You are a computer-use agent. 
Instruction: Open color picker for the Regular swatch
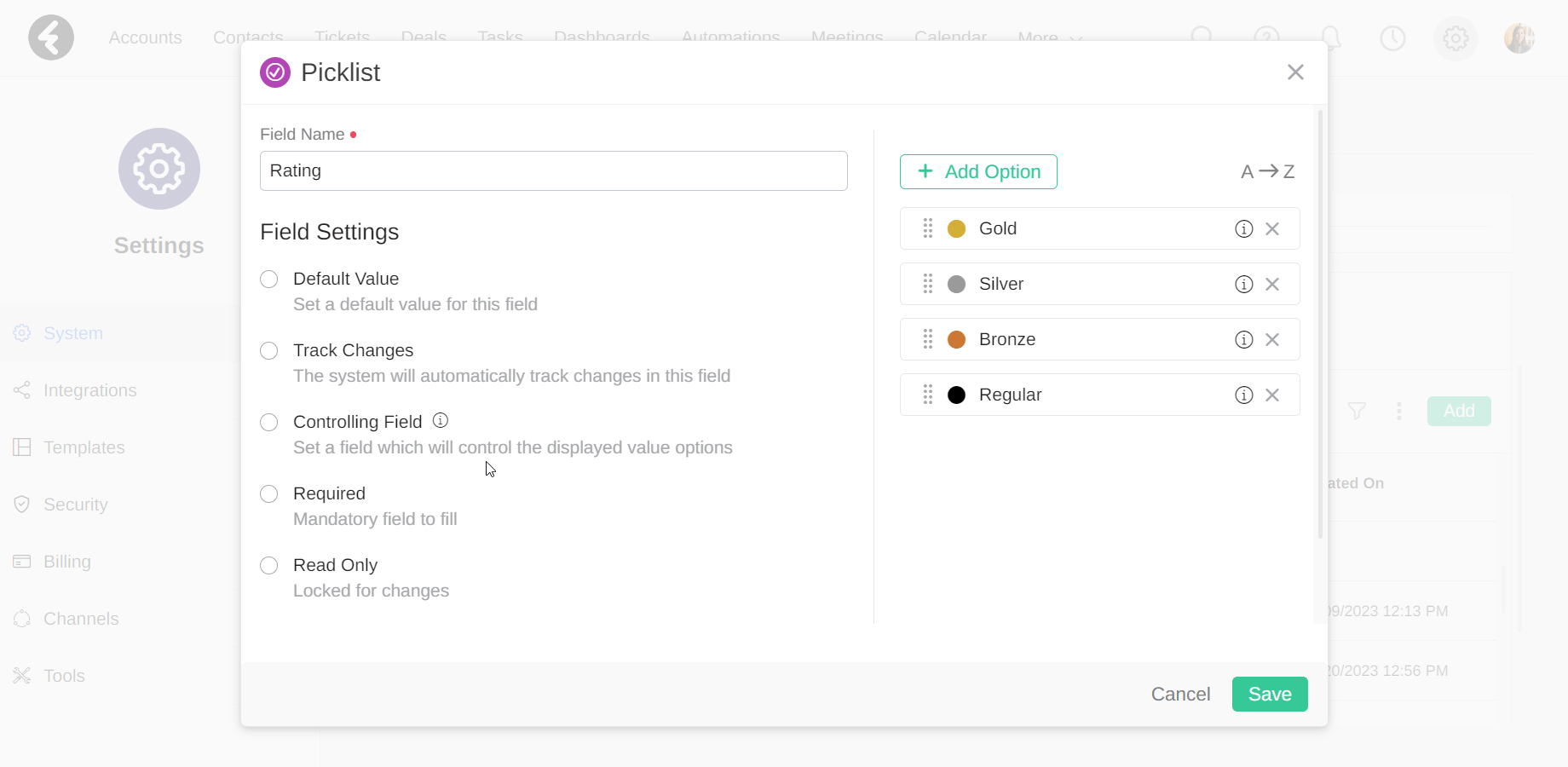[x=957, y=395]
